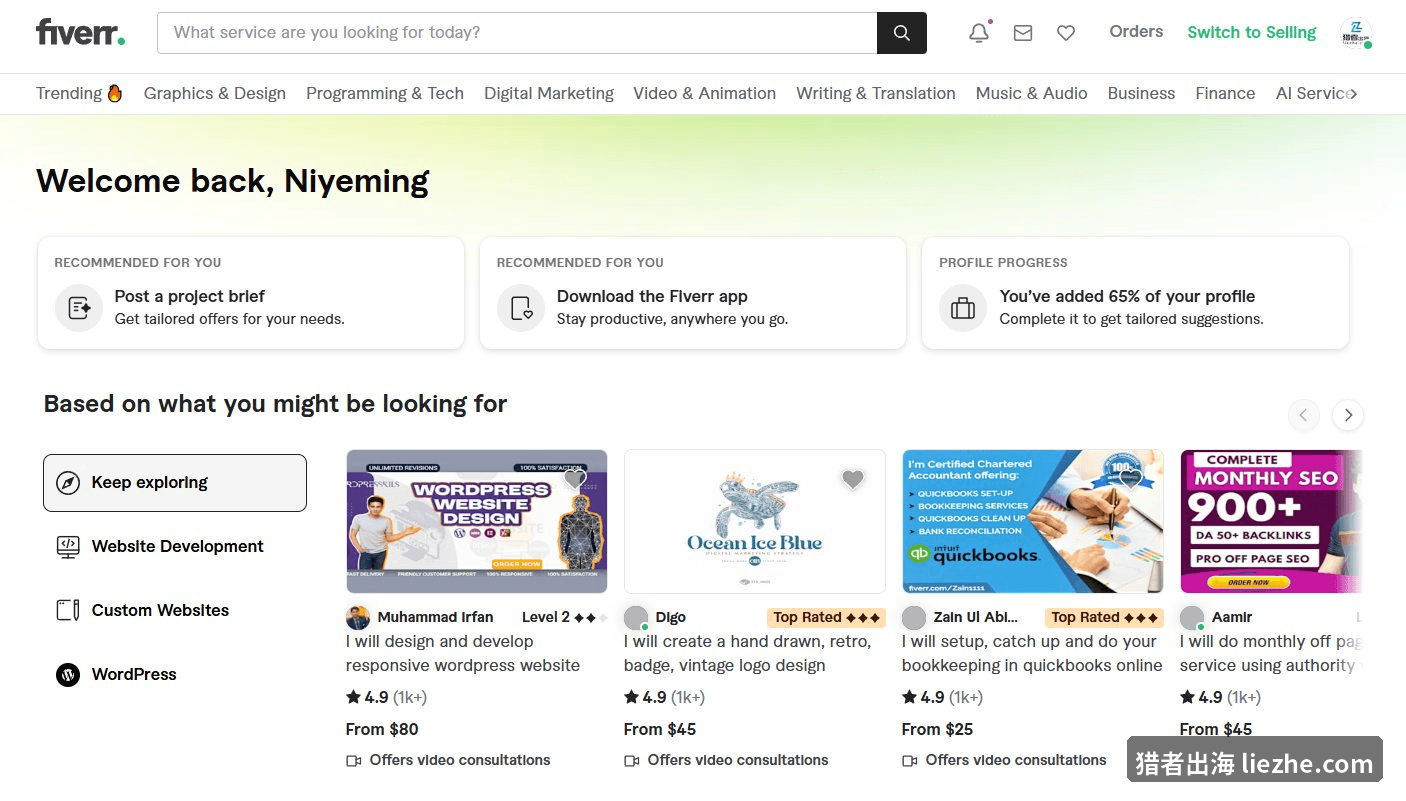Click the video camera icon under the $80 gig
Screen dimensions: 1406x801
coord(354,761)
